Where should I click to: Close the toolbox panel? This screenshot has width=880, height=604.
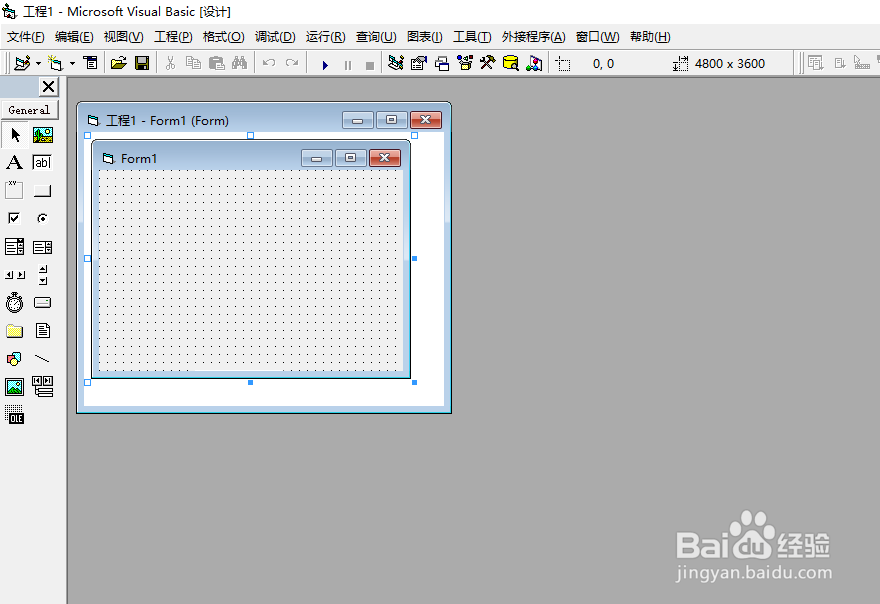[x=48, y=86]
